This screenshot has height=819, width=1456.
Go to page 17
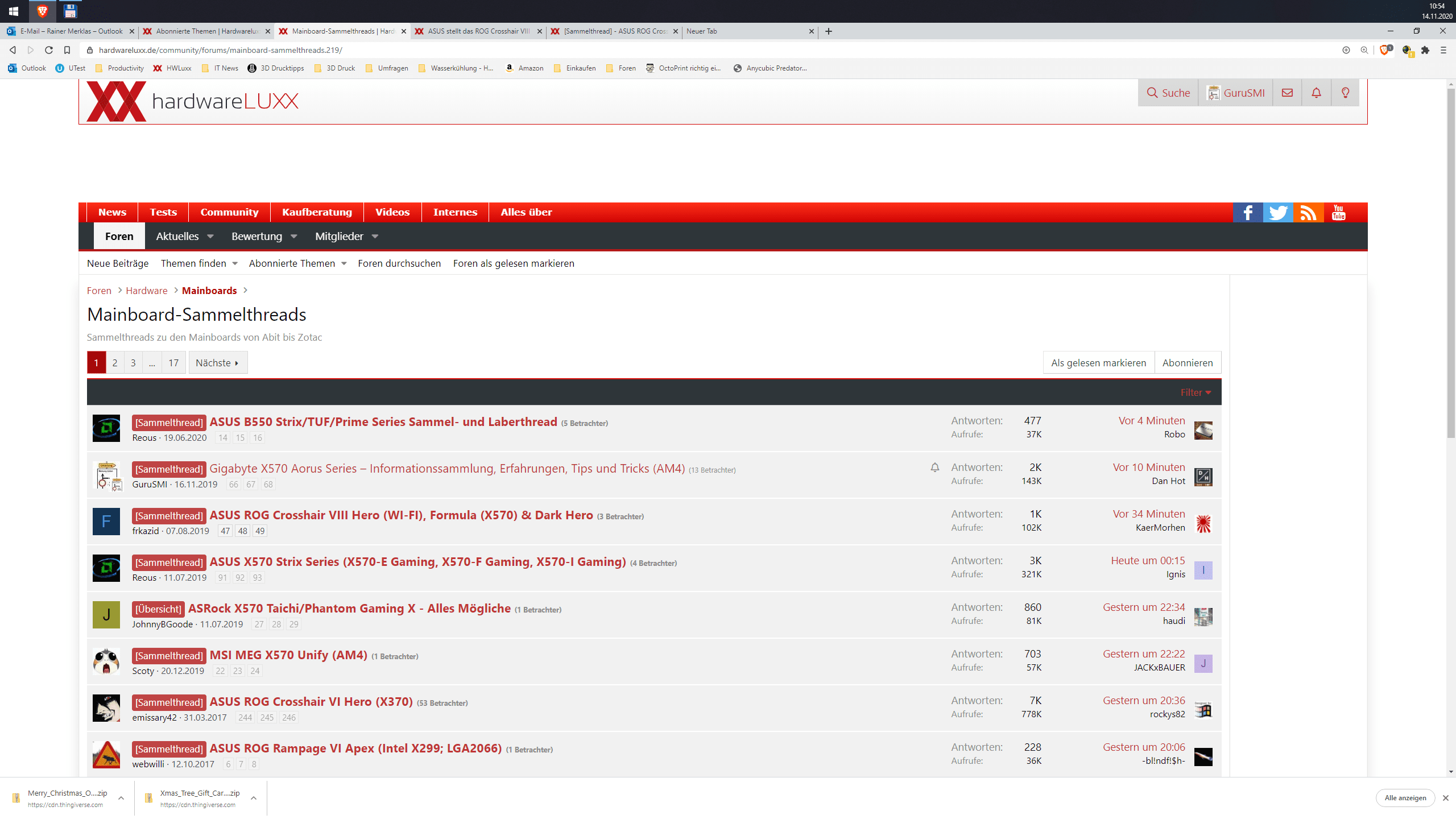point(173,363)
